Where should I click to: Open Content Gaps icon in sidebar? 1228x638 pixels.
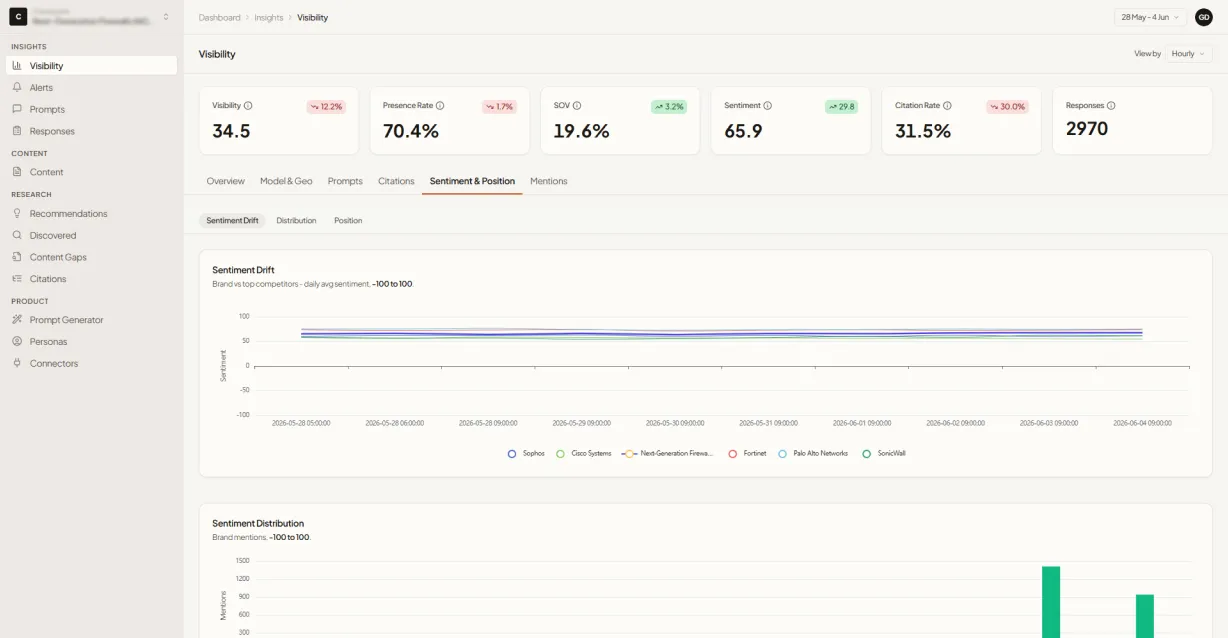[x=17, y=257]
